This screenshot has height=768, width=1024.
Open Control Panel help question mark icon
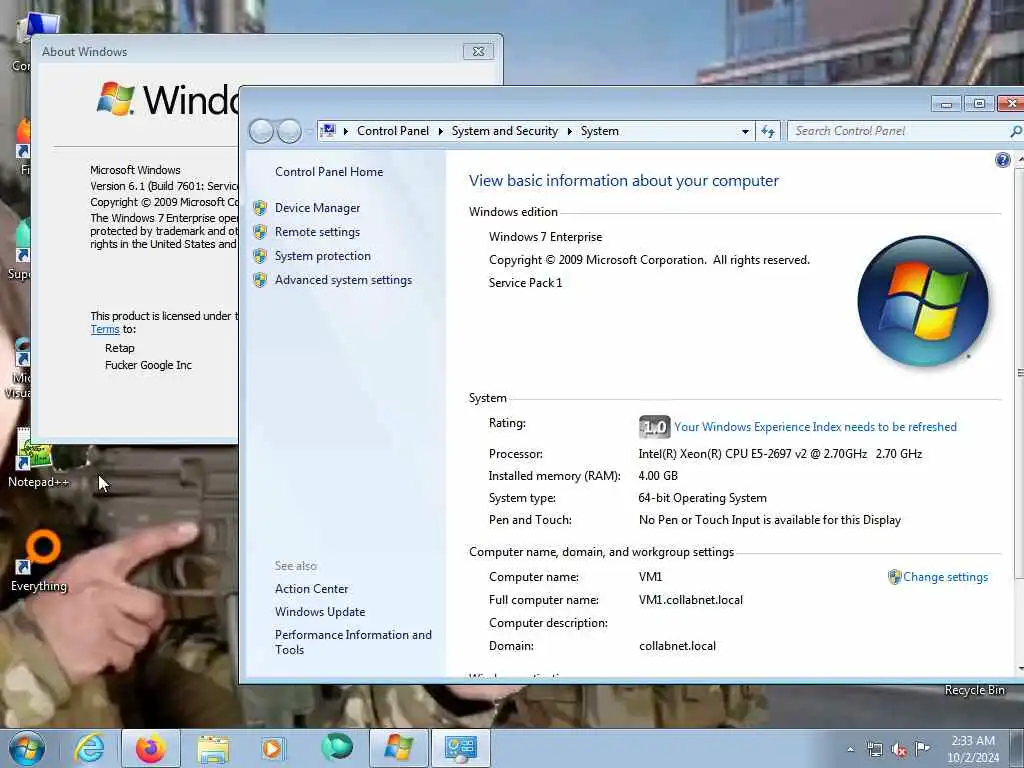click(x=1002, y=160)
